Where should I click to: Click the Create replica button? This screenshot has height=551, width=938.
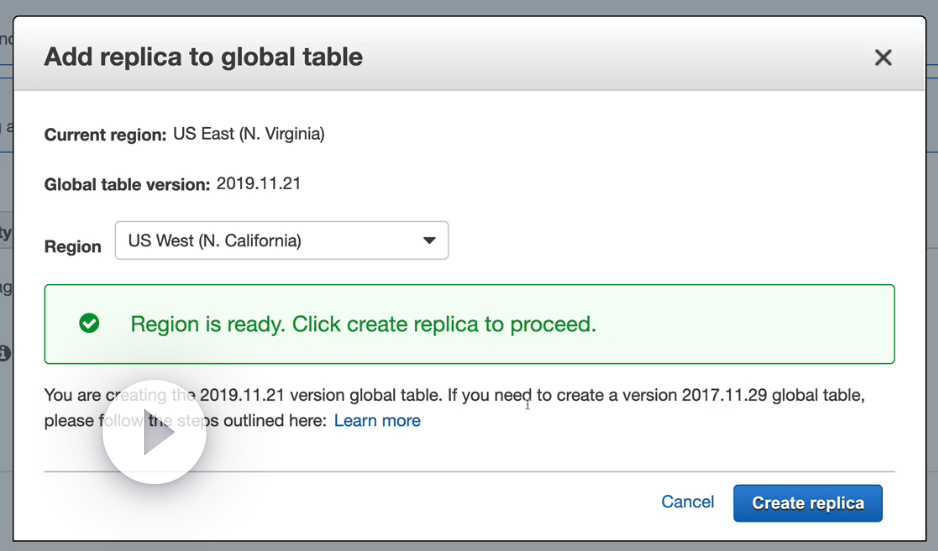(x=807, y=503)
